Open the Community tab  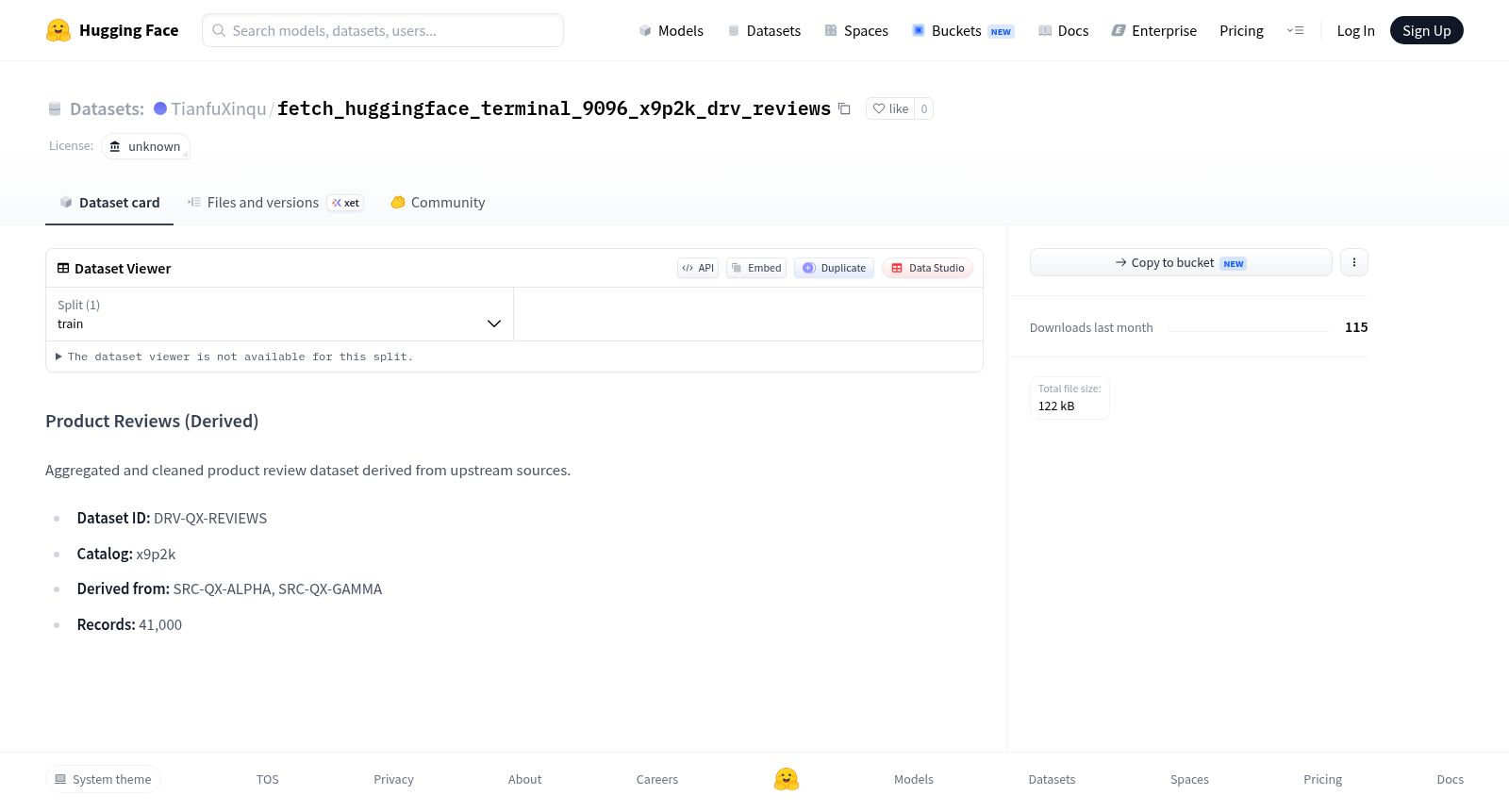point(438,203)
